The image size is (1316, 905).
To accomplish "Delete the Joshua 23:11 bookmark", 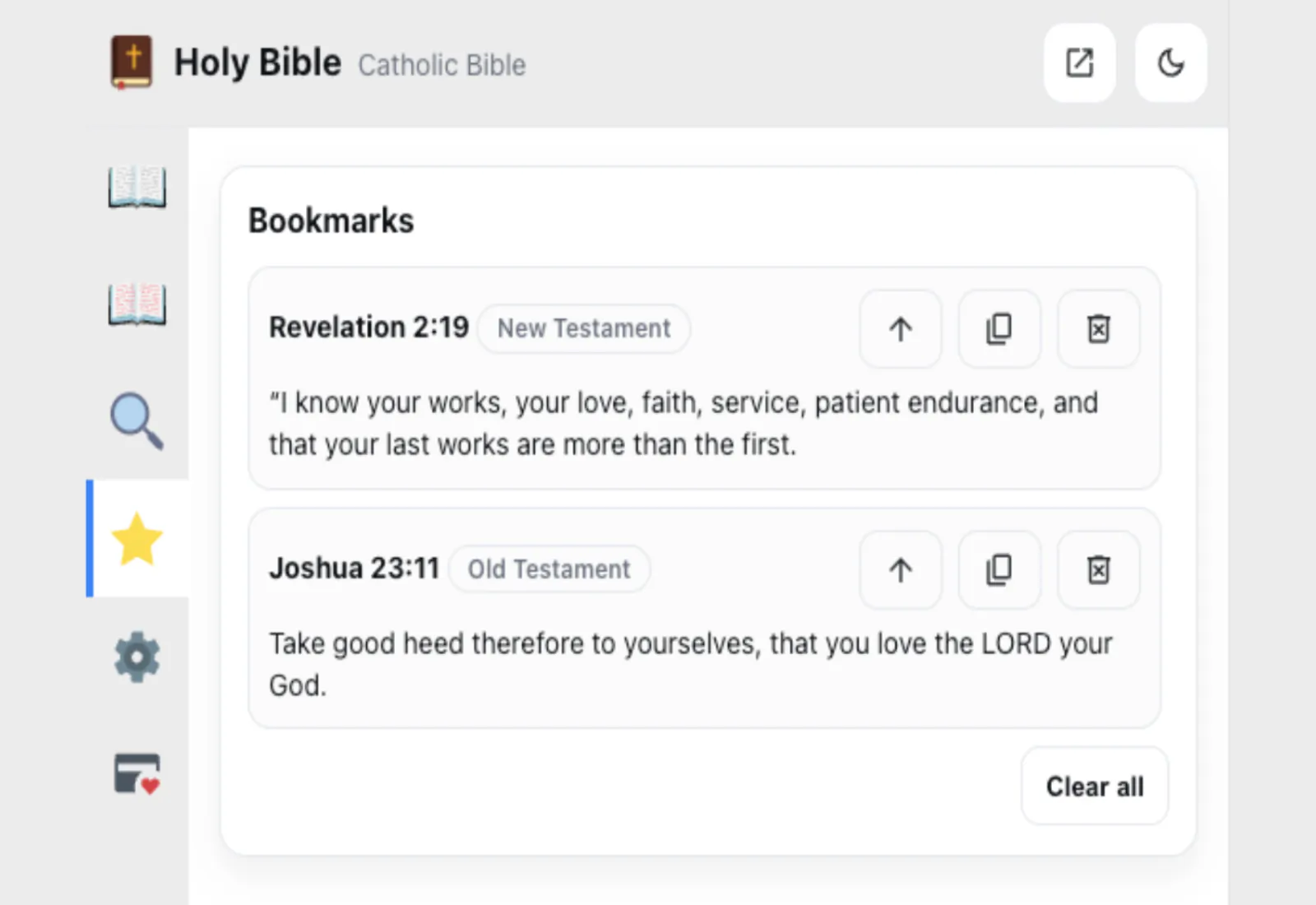I will 1098,569.
